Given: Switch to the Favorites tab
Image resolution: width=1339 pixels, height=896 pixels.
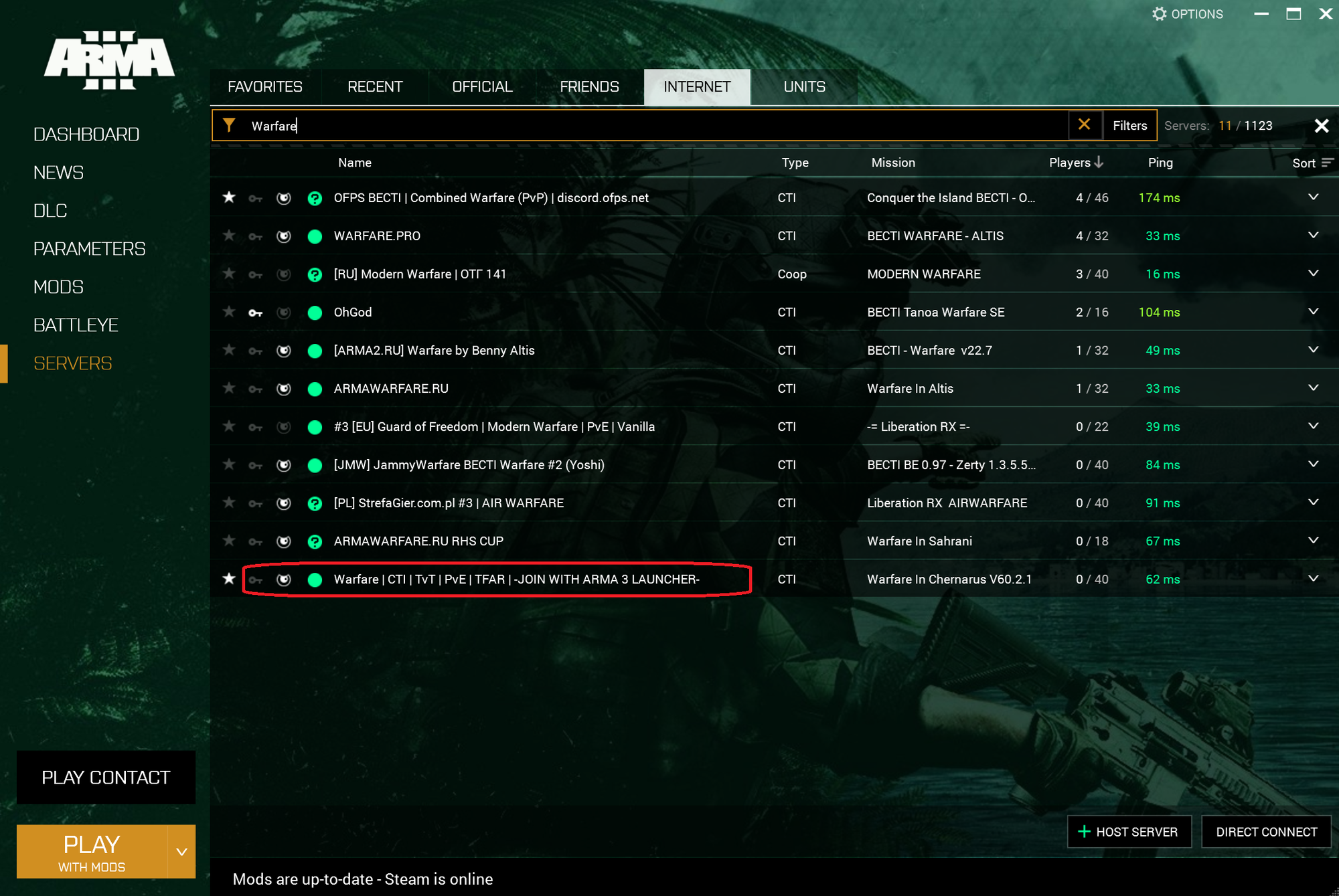Looking at the screenshot, I should [x=265, y=87].
